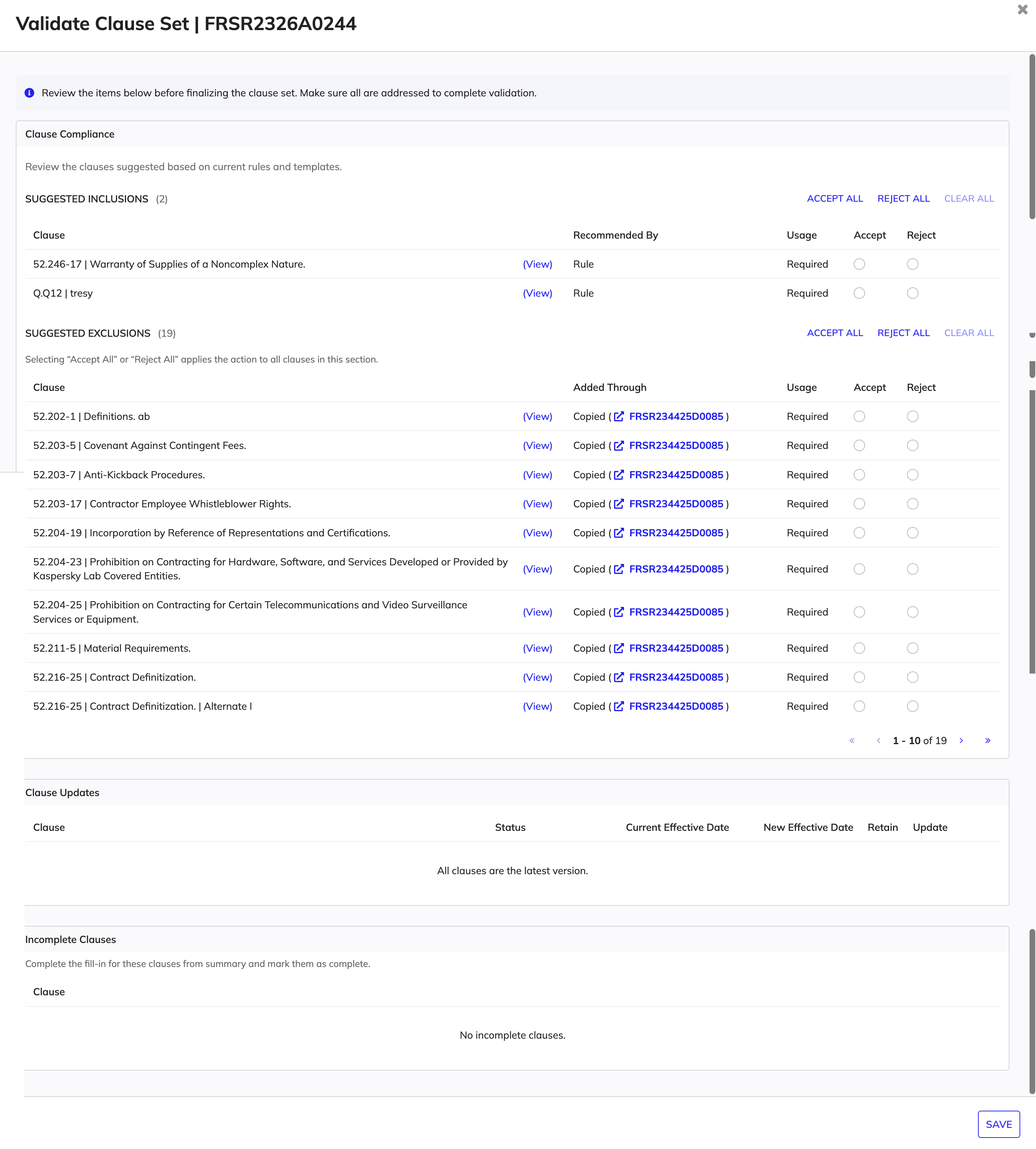
Task: Go to previous page of exclusions
Action: 878,740
